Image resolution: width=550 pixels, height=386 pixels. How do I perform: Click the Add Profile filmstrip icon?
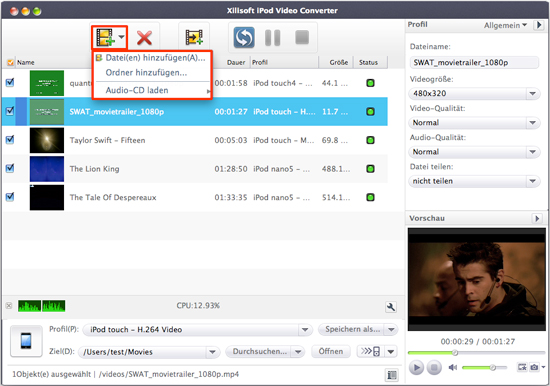(194, 37)
